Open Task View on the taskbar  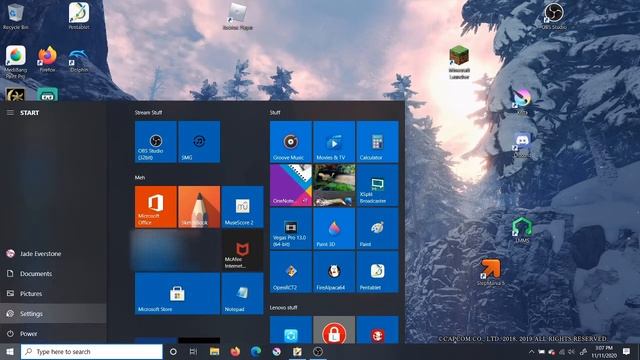193,351
